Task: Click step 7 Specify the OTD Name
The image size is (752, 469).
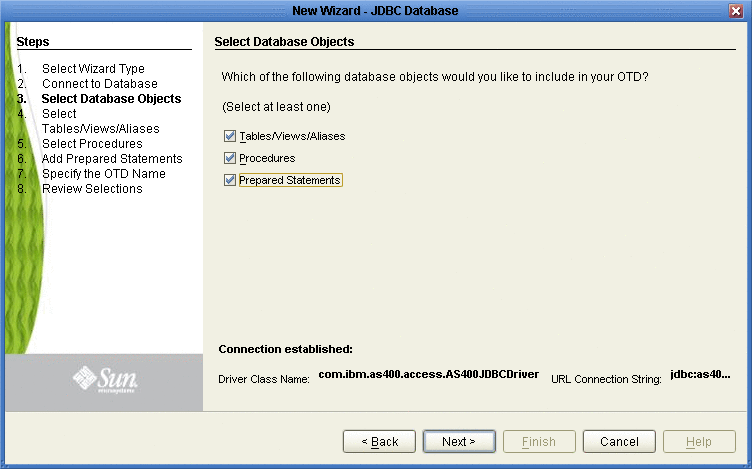Action: click(104, 174)
